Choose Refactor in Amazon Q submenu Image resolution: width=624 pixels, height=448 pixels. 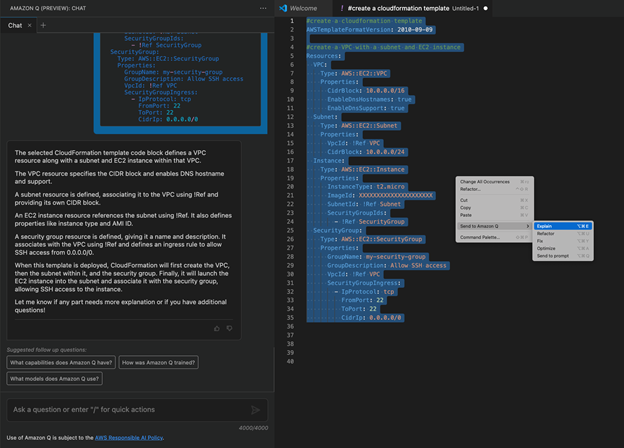pyautogui.click(x=563, y=234)
